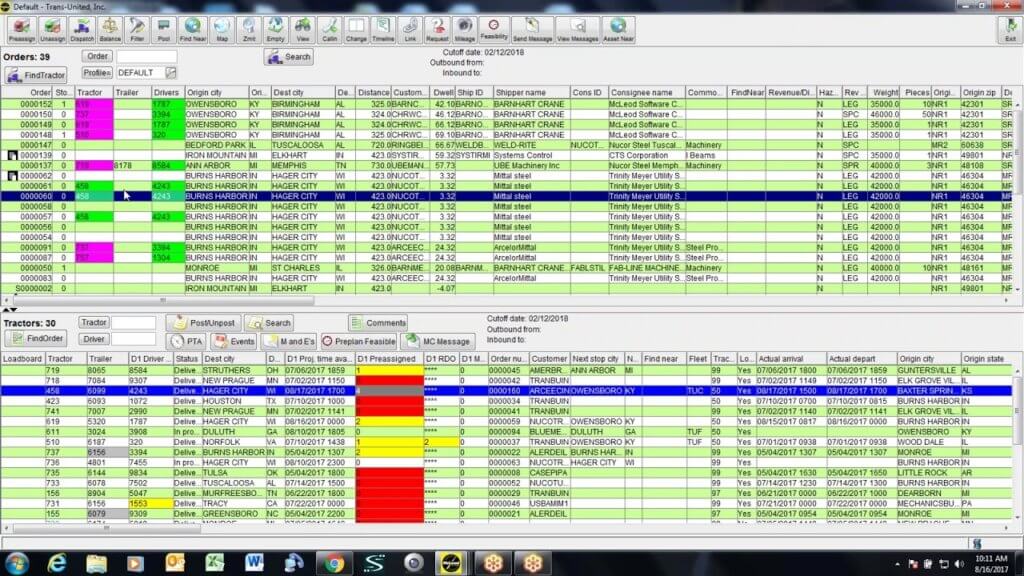The height and width of the screenshot is (576, 1024).
Task: Click the Feasibility clock icon
Action: point(494,30)
